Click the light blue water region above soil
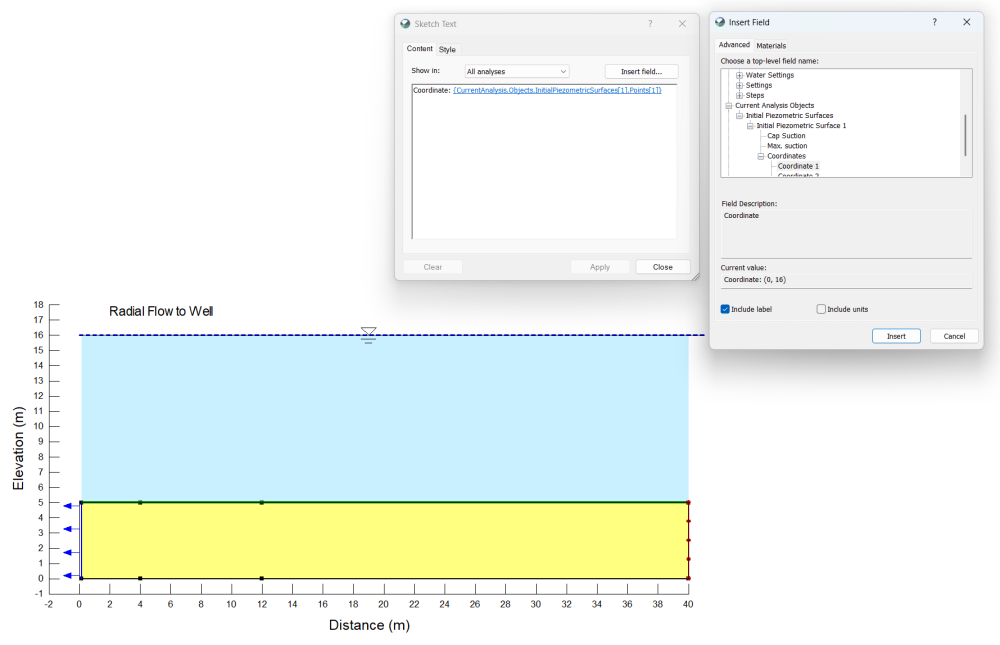Viewport: 1000px width, 645px height. [385, 418]
